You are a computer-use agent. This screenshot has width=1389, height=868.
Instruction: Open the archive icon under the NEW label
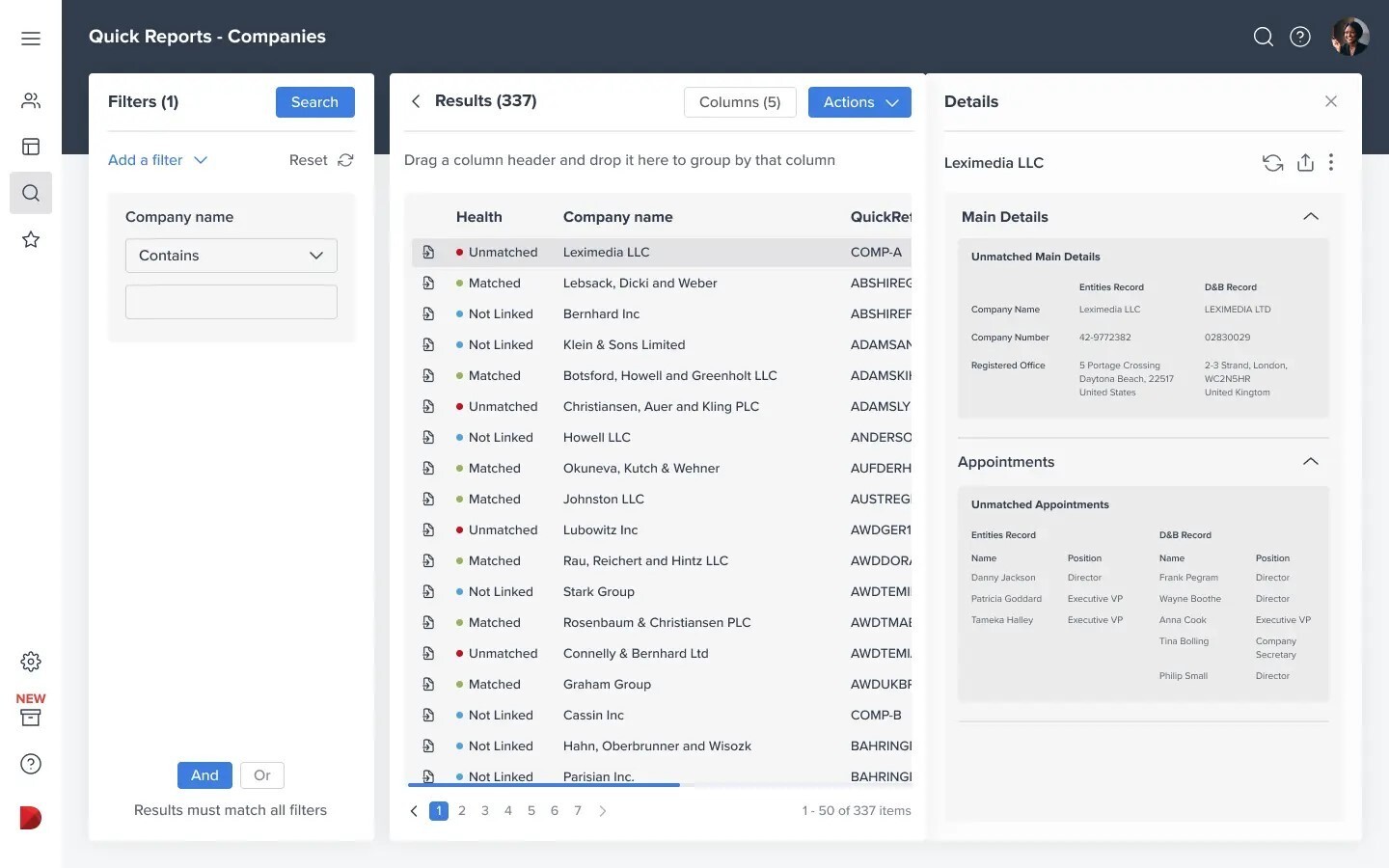tap(31, 718)
